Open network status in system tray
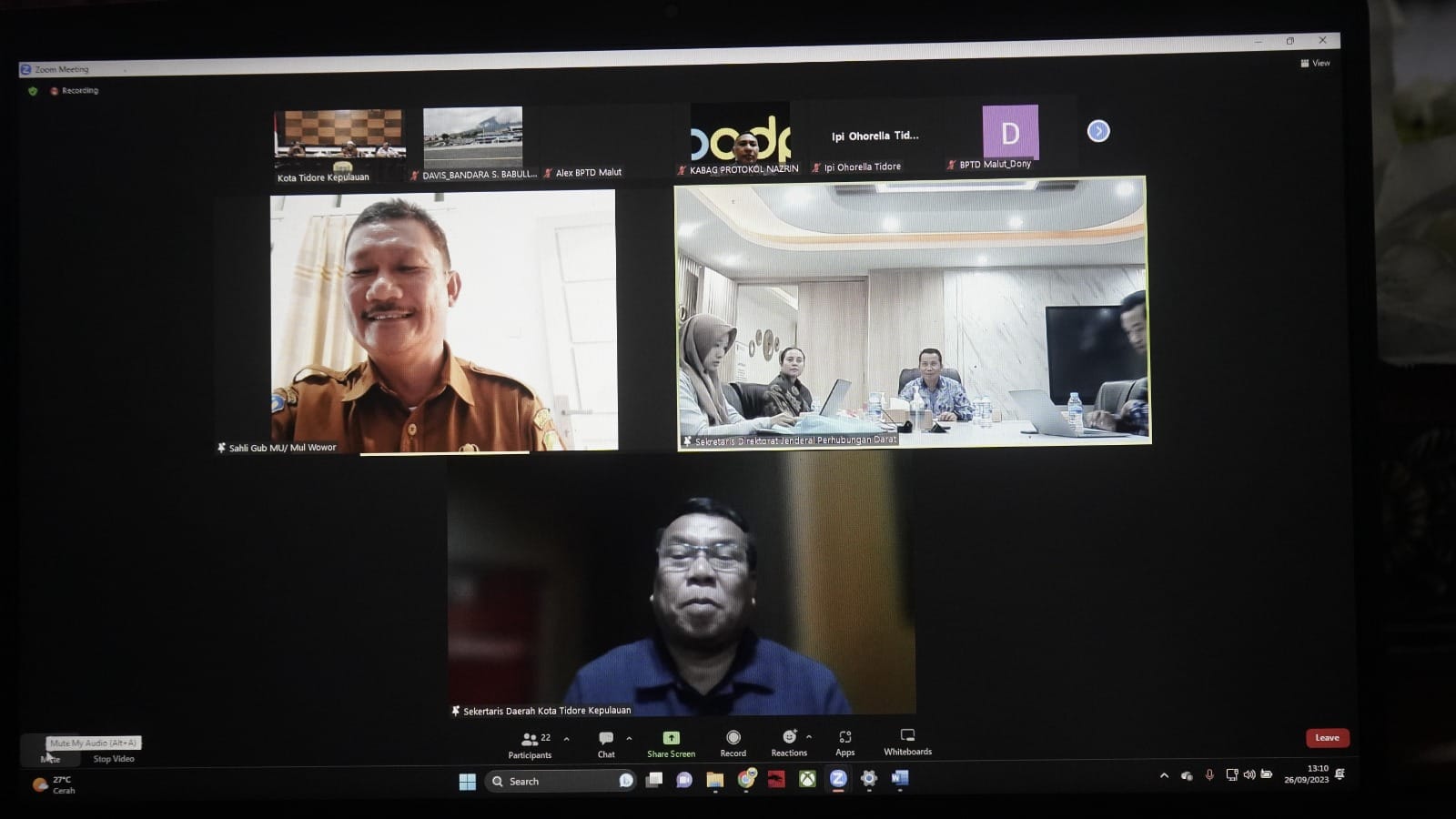The width and height of the screenshot is (1456, 819). [x=1231, y=774]
